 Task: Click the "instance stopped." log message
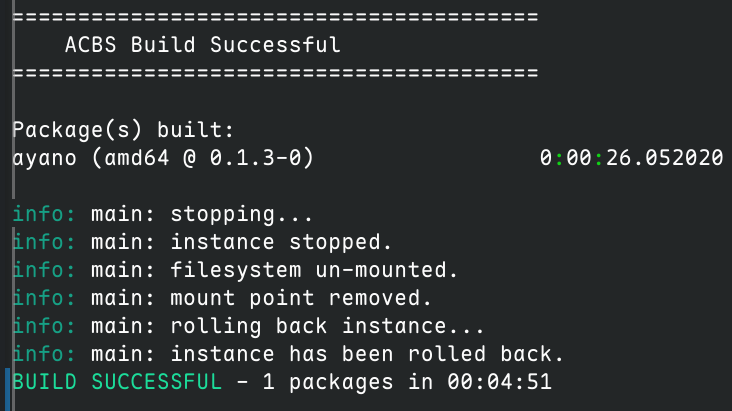pos(281,241)
